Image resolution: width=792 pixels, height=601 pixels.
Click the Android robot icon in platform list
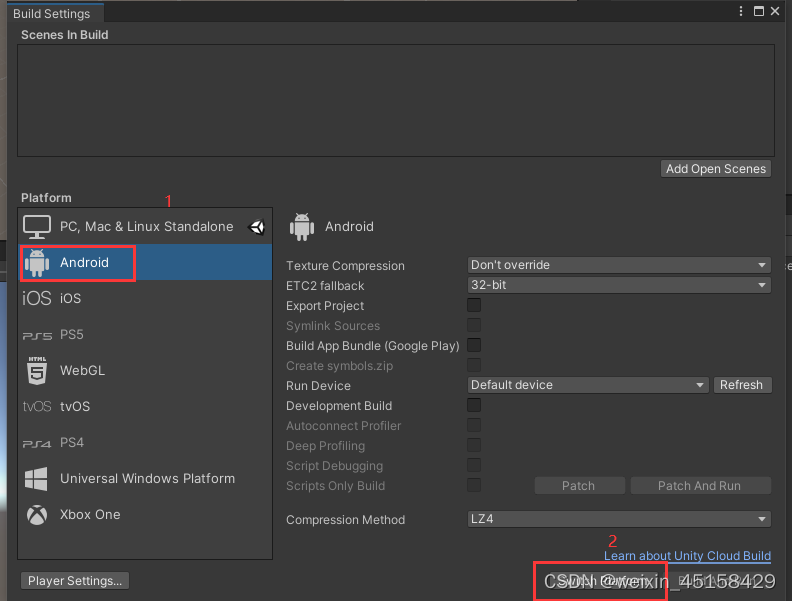coord(37,263)
